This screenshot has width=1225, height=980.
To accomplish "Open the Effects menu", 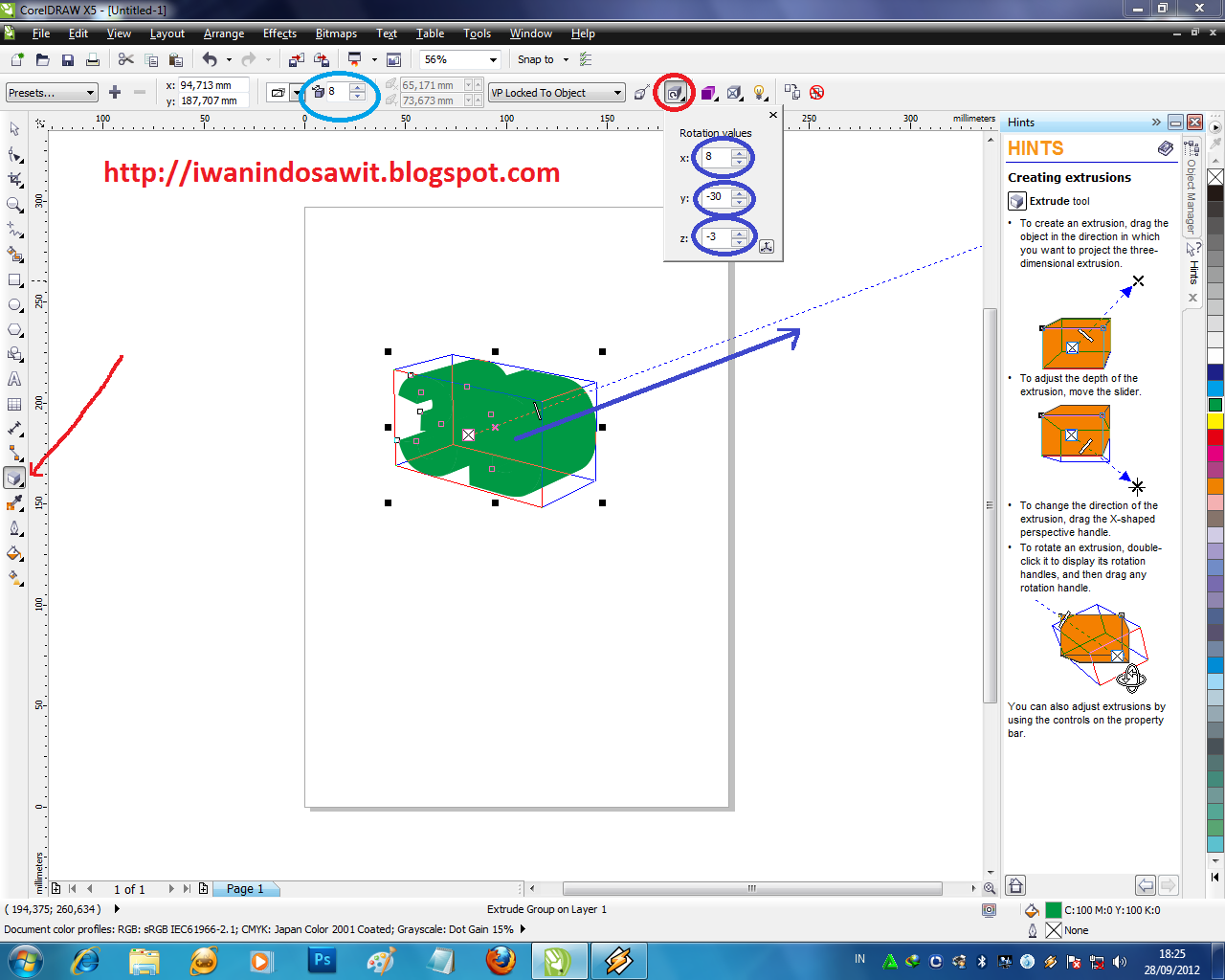I will [x=278, y=33].
